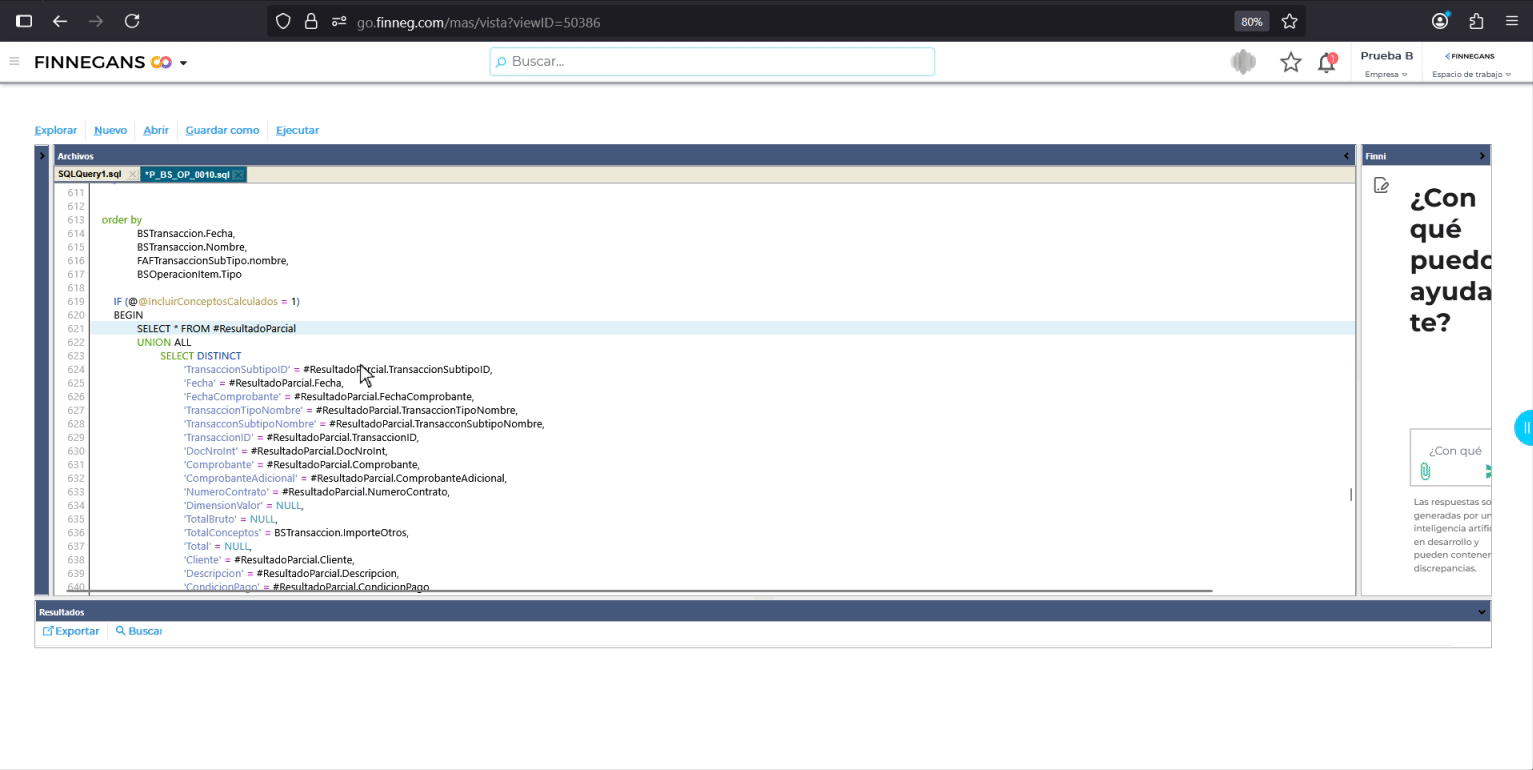Click the BEGIN keyword line

[128, 315]
